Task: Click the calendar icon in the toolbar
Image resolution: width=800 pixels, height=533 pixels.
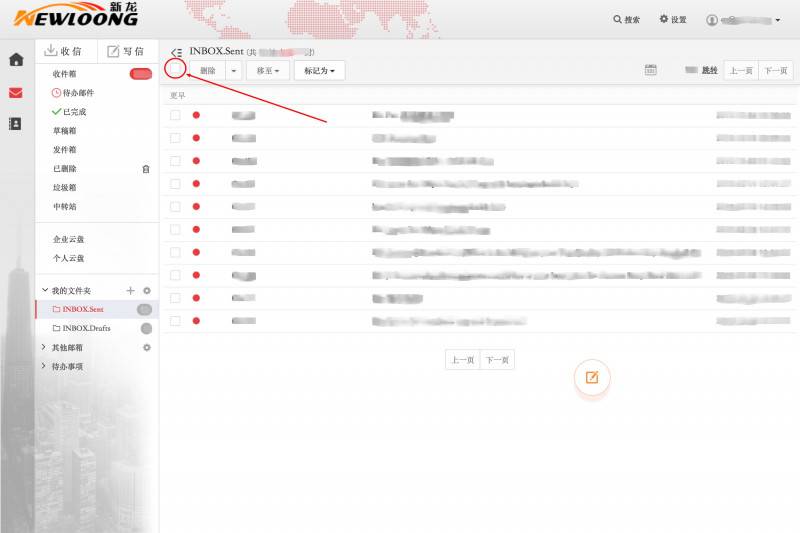Action: 650,70
